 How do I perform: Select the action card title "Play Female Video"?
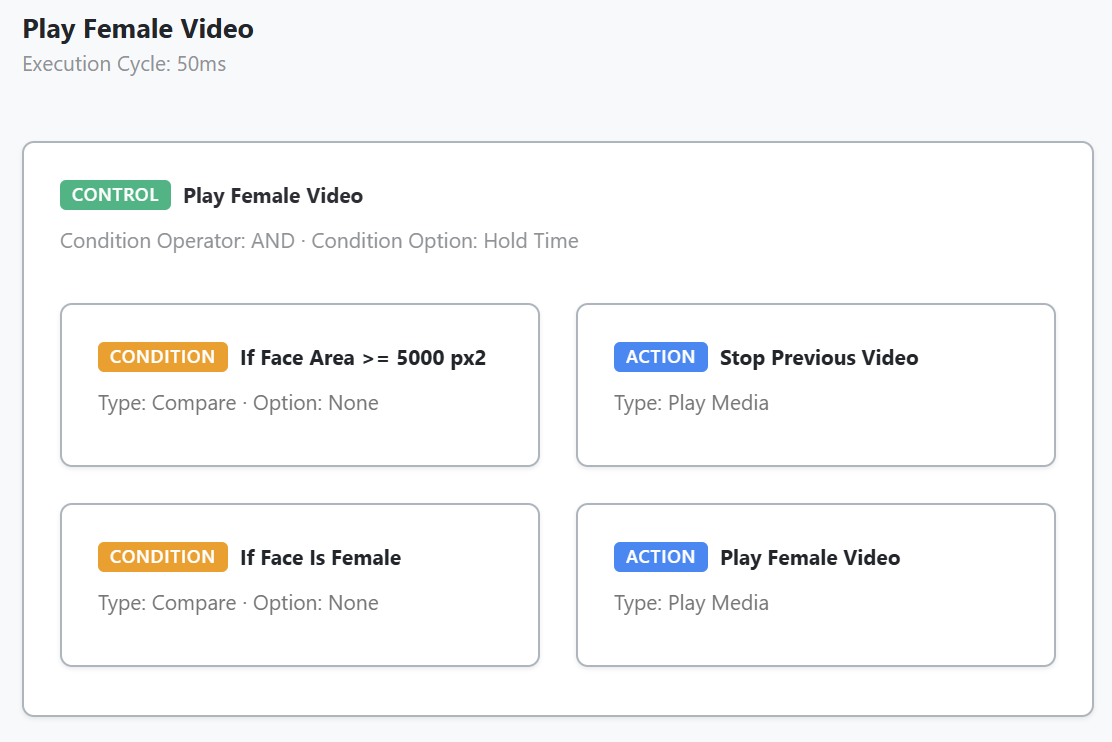click(x=810, y=558)
